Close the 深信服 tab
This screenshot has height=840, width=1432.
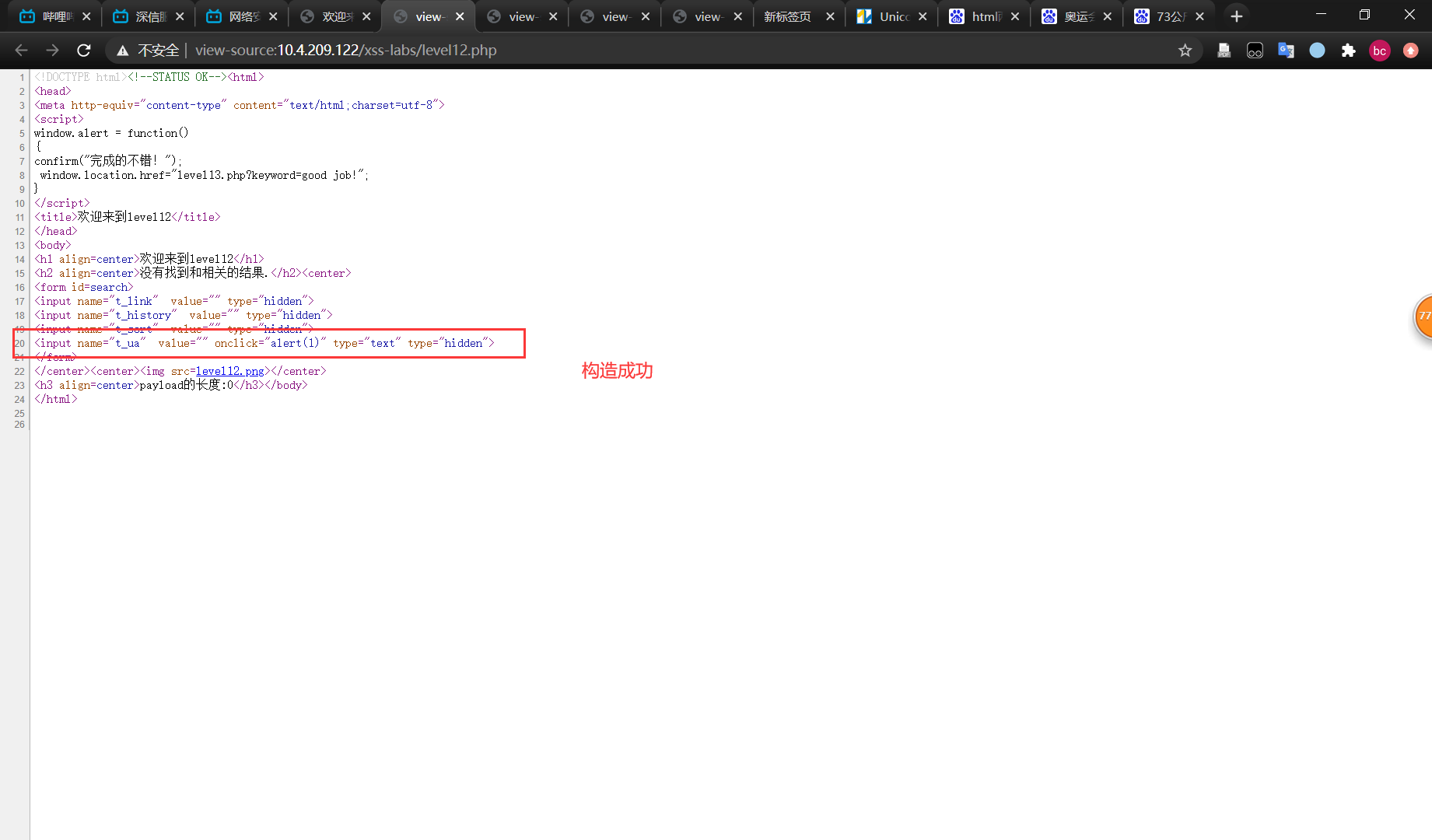click(180, 16)
